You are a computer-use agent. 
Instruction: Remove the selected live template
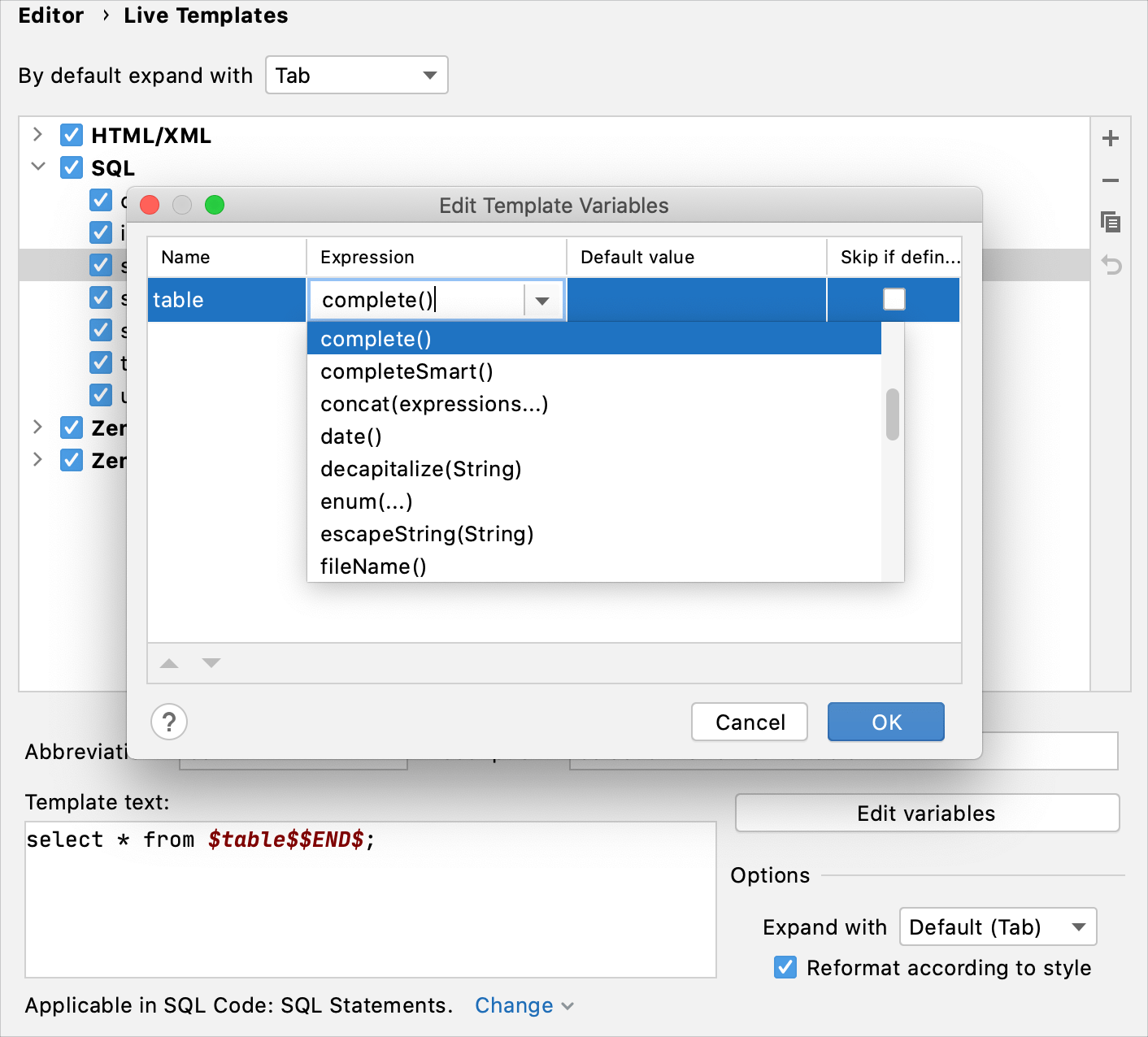pyautogui.click(x=1111, y=180)
